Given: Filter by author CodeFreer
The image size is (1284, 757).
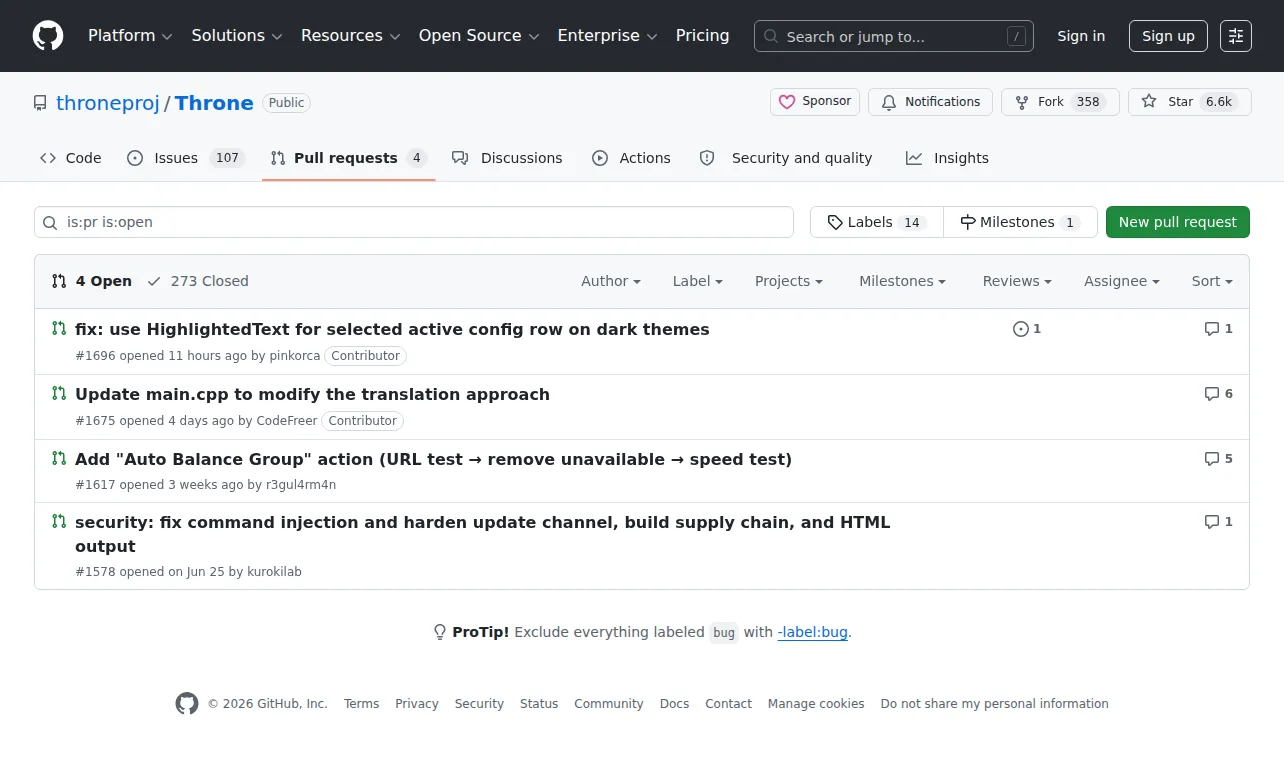Looking at the screenshot, I should (286, 421).
